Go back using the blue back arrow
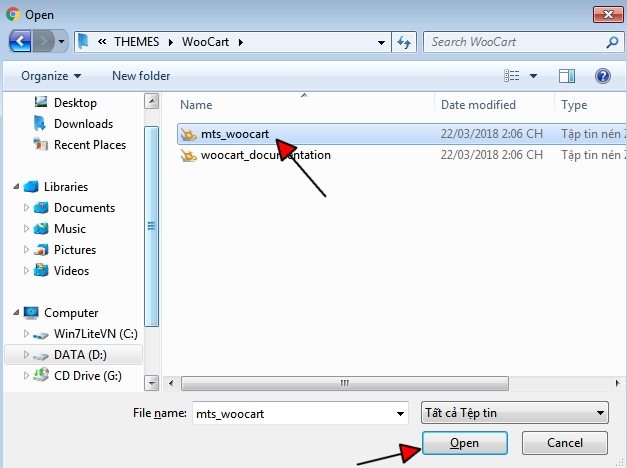The width and height of the screenshot is (627, 468). [20, 41]
